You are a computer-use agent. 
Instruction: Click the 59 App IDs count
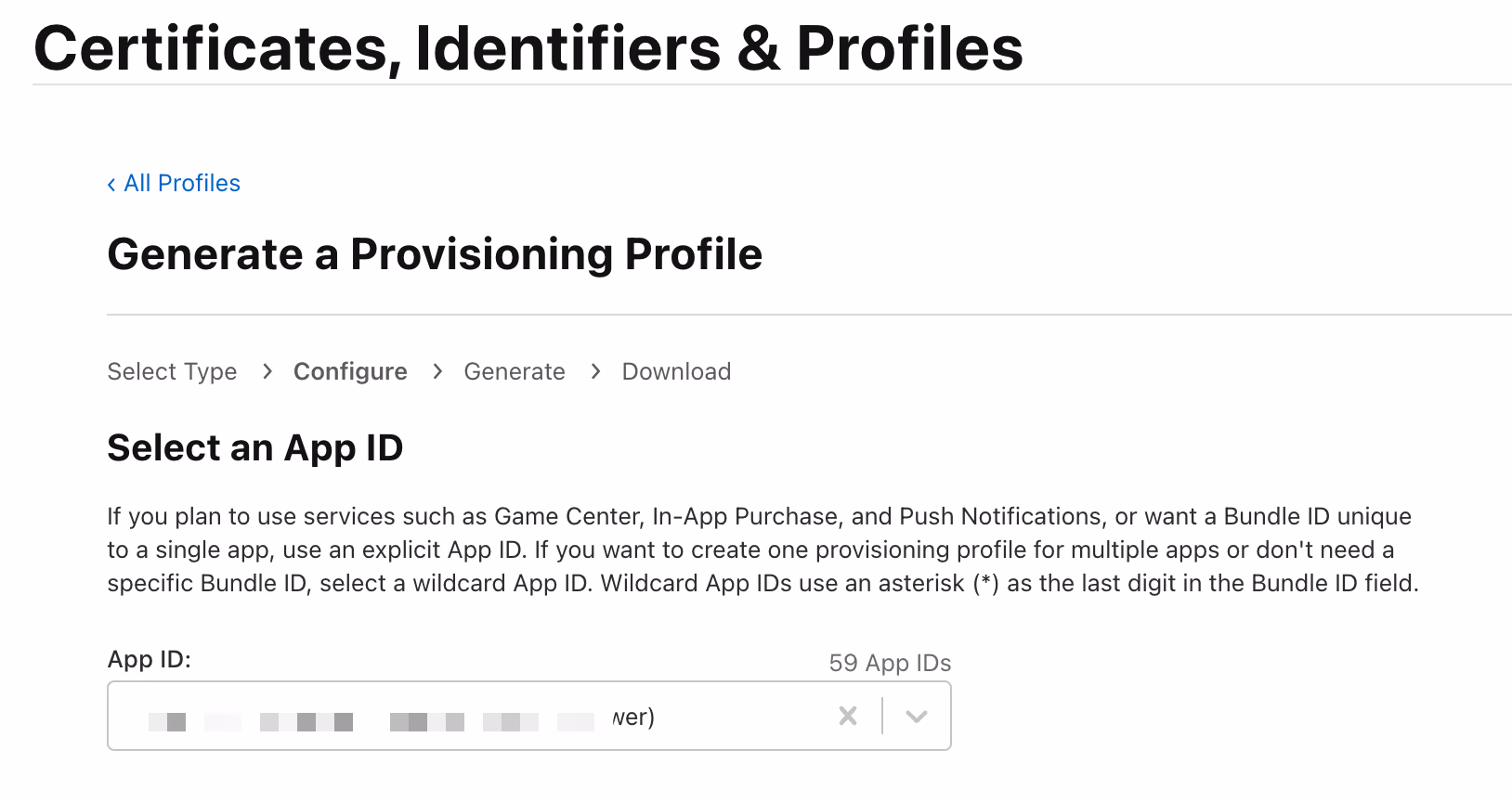pos(890,663)
